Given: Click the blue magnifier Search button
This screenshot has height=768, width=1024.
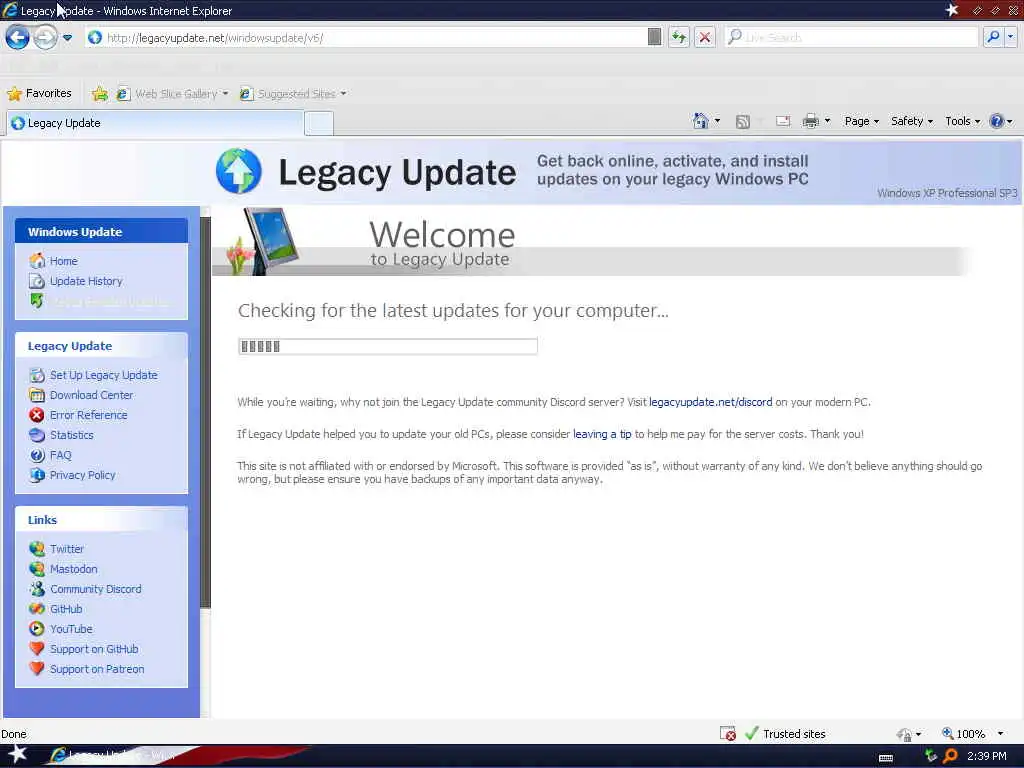Looking at the screenshot, I should (993, 37).
